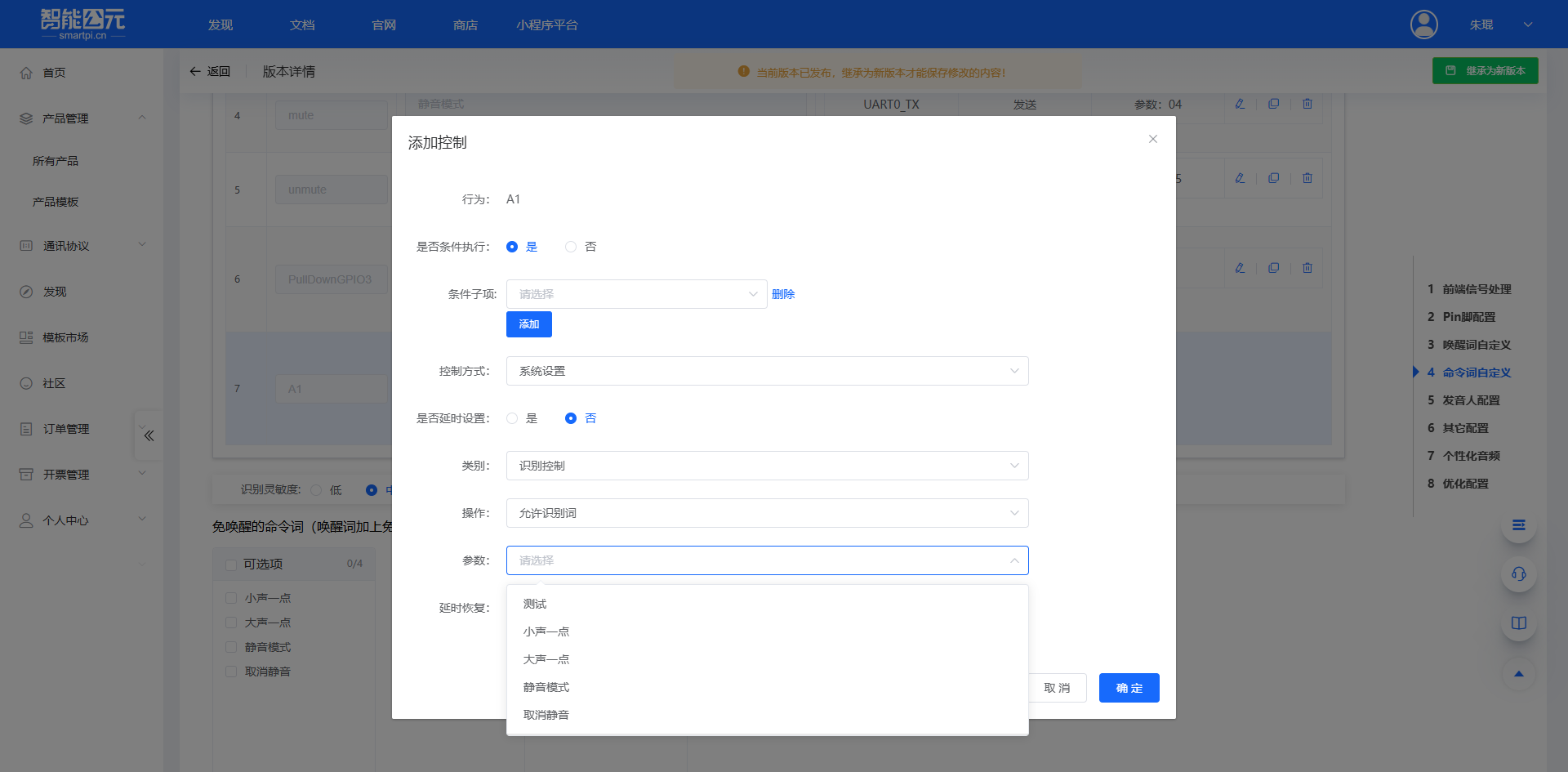Click the 删除 link beside 条件子项
Screen dimensions: 1568x772
pos(782,294)
